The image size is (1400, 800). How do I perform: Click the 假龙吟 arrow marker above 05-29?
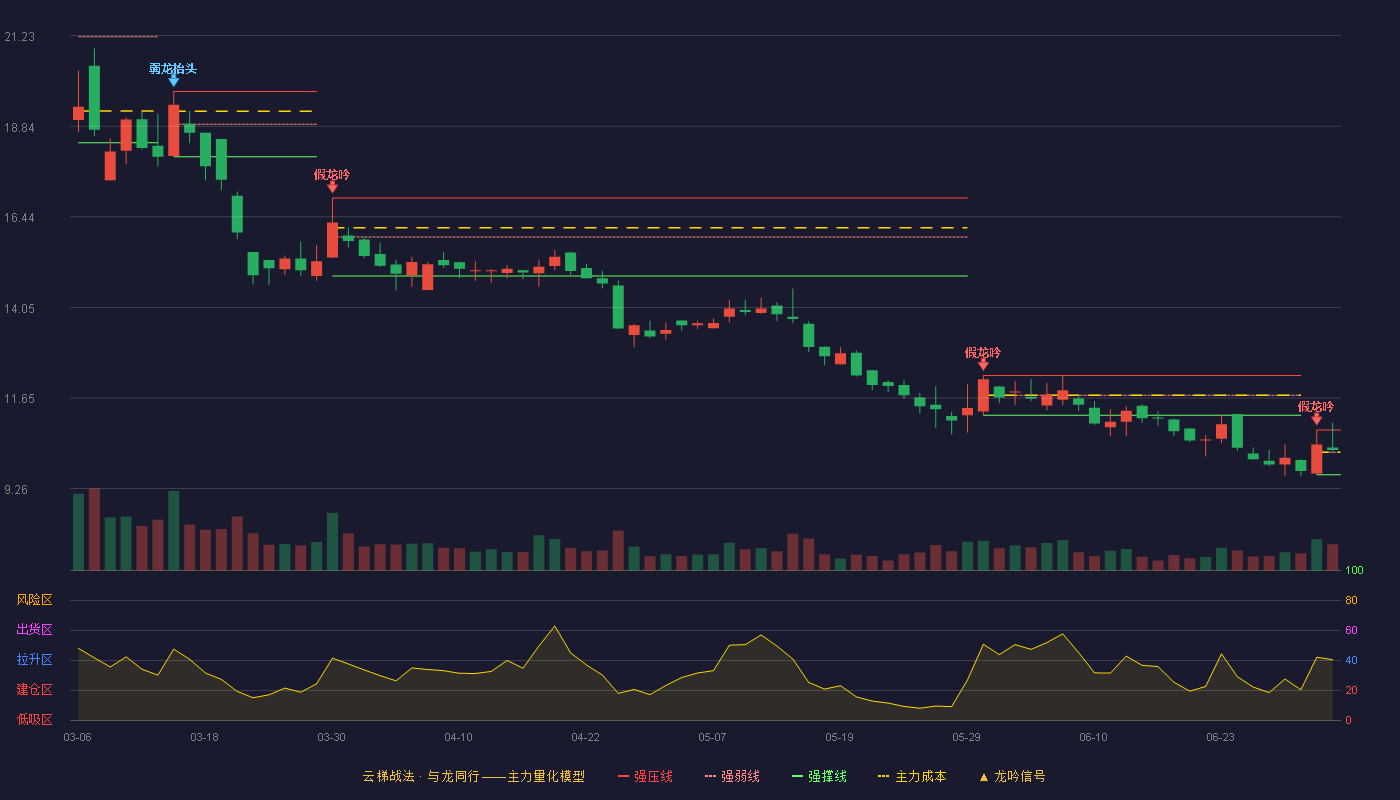tap(983, 364)
